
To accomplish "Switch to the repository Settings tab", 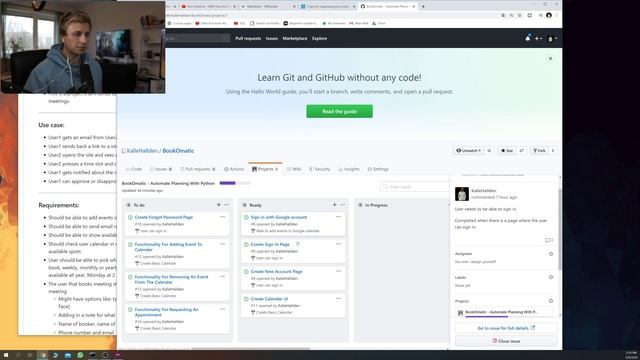I will point(378,169).
